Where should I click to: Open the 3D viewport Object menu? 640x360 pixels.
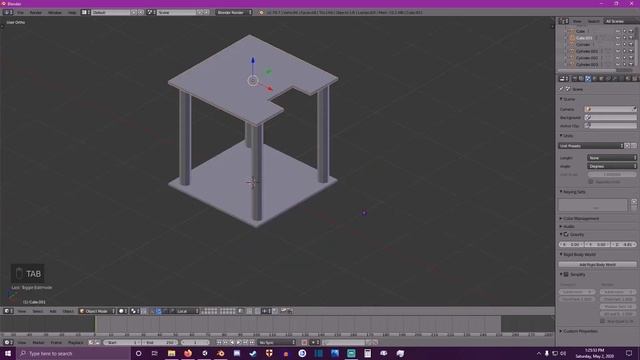(68, 311)
